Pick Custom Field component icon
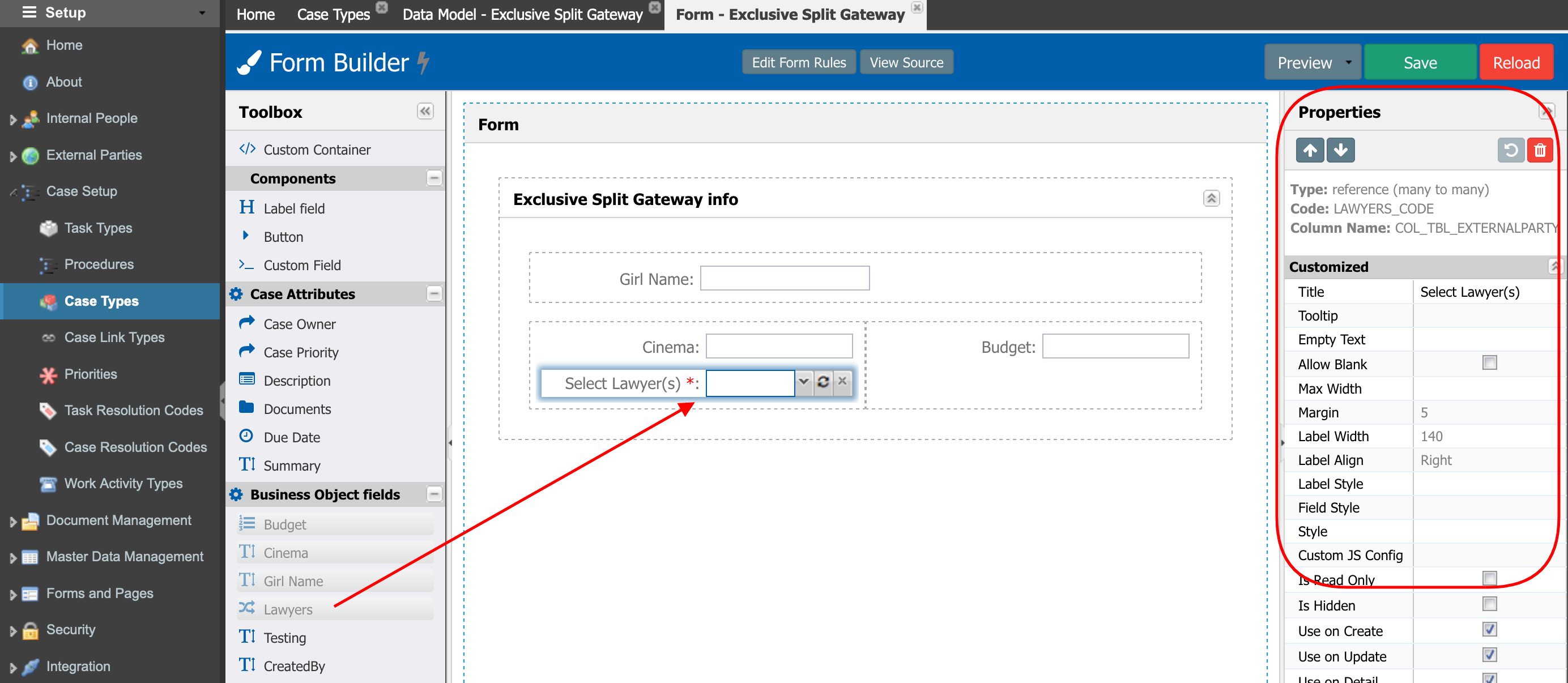This screenshot has height=683, width=1568. tap(246, 265)
